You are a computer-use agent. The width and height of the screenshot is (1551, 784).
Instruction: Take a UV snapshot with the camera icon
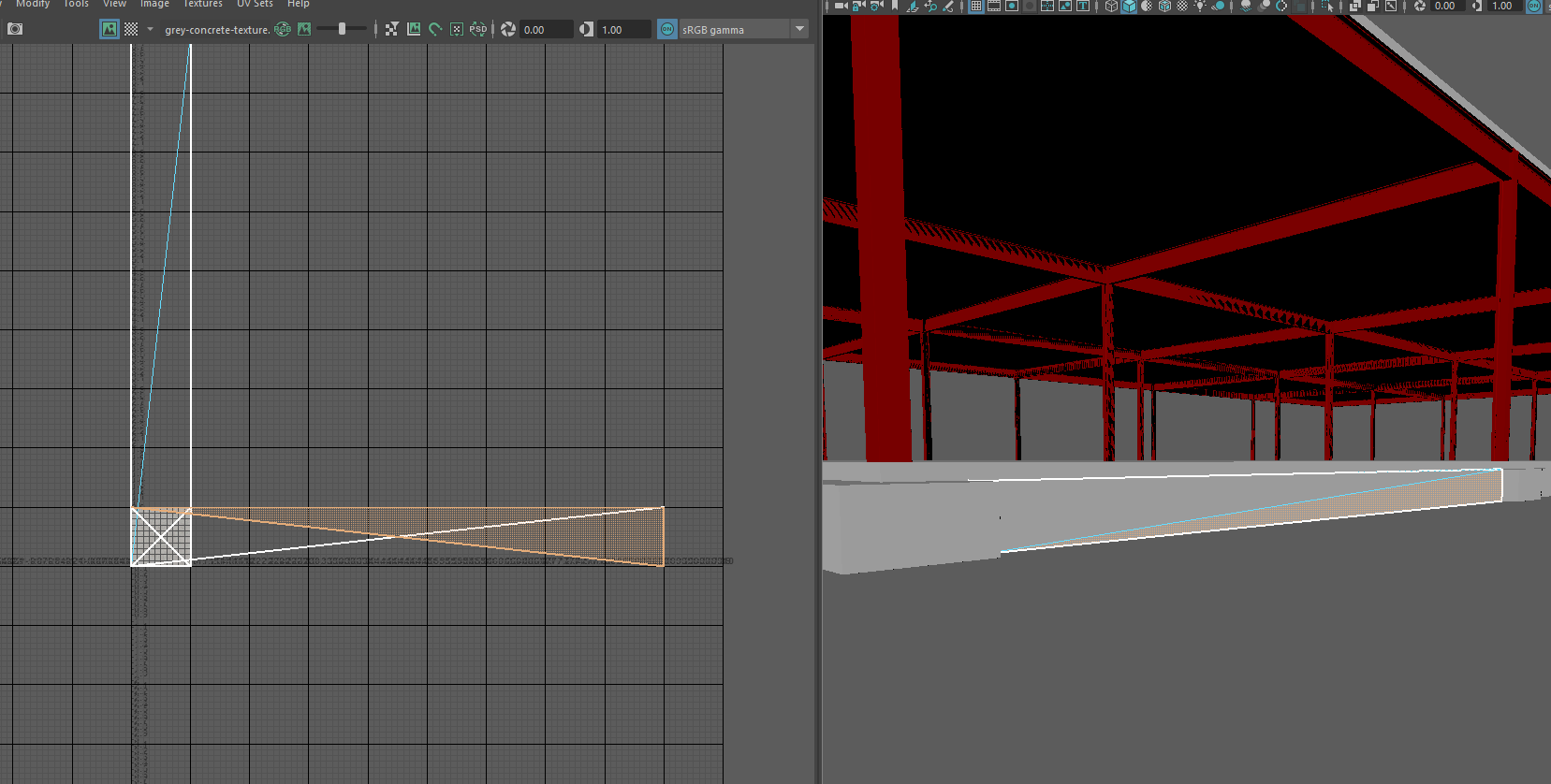[15, 29]
